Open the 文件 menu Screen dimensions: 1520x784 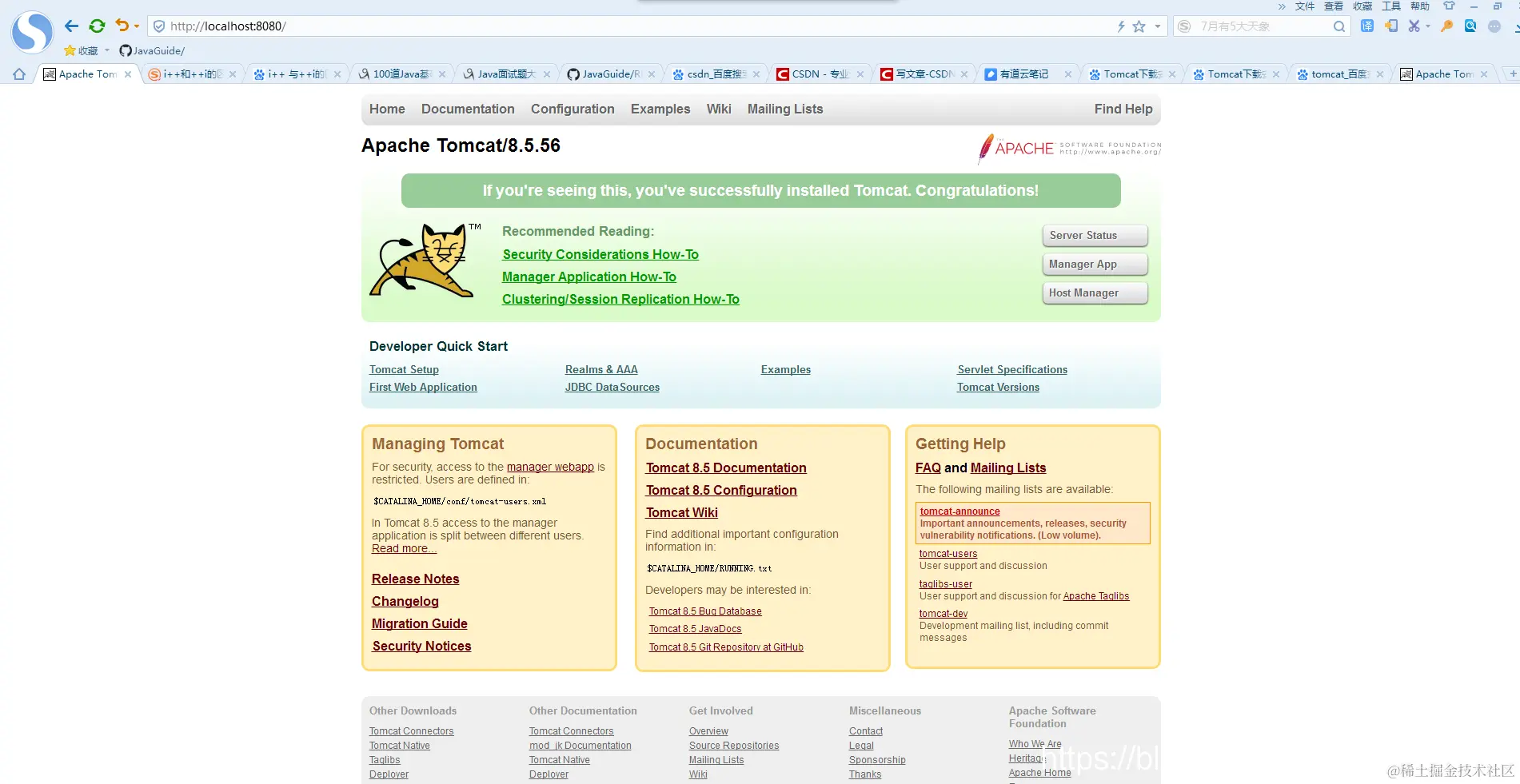1305,6
